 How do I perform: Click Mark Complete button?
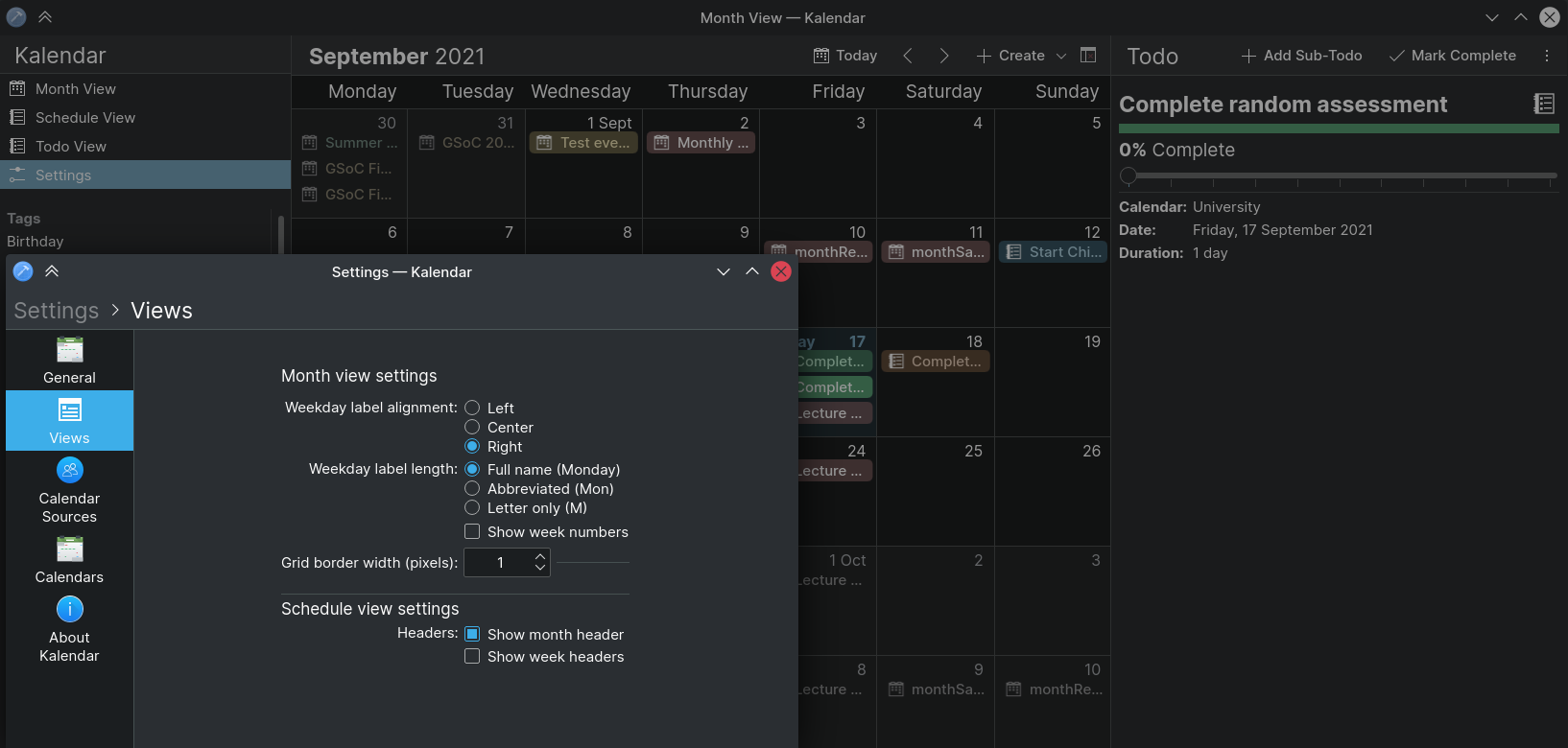(x=1453, y=56)
